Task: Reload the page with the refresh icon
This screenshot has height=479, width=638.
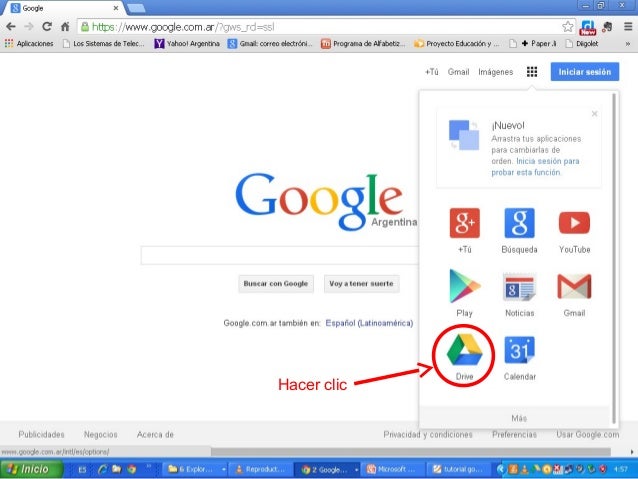Action: click(47, 27)
